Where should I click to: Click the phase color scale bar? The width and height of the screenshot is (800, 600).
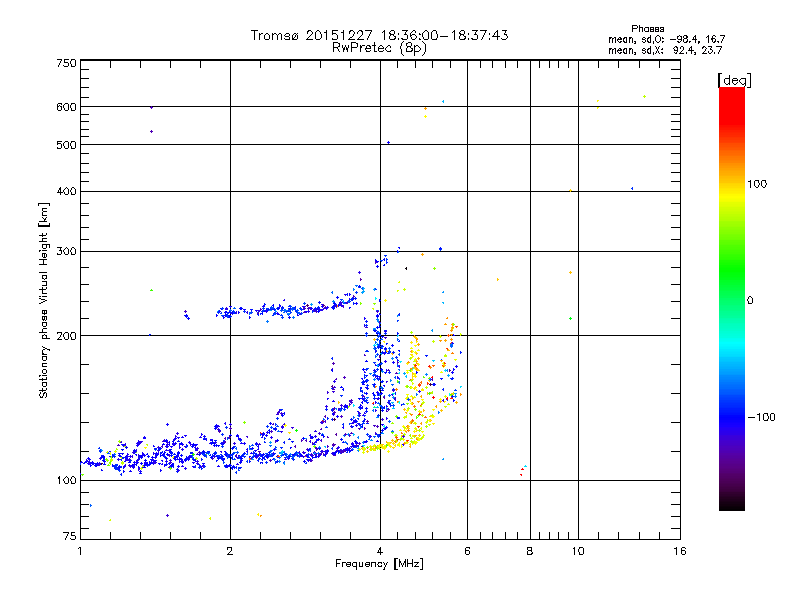[x=732, y=298]
